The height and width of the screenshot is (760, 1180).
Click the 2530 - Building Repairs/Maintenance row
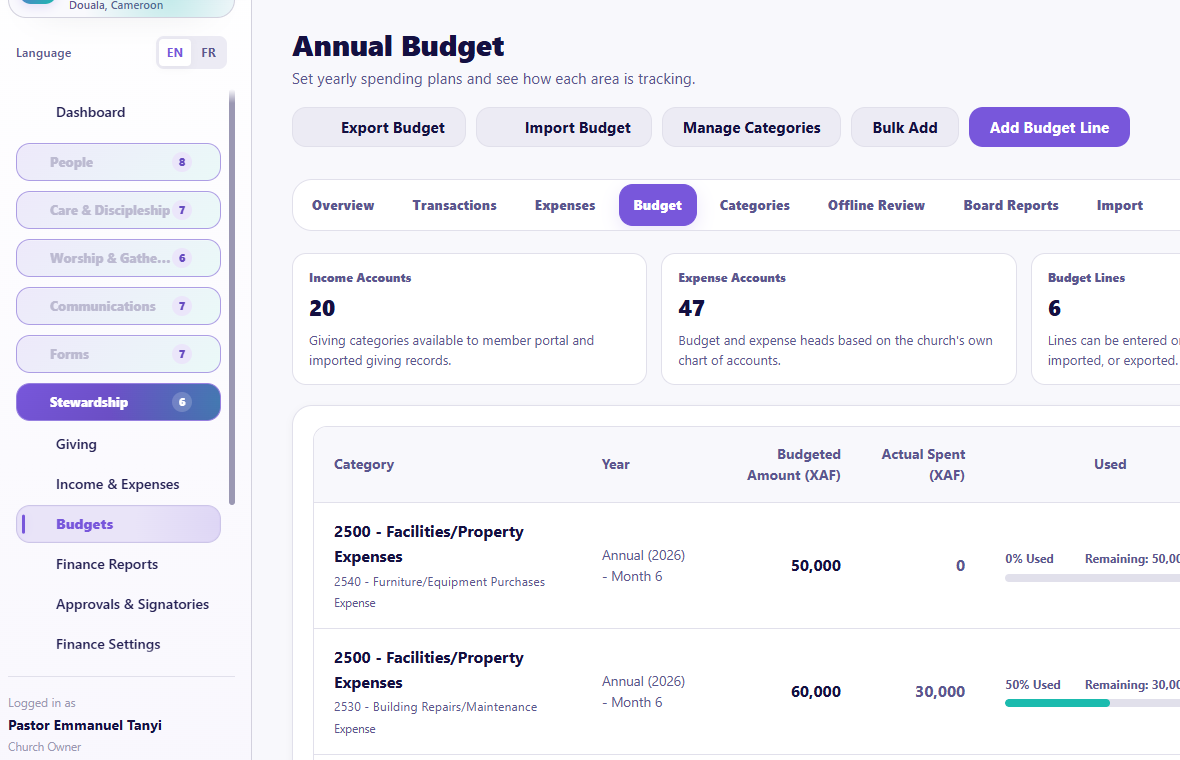[x=747, y=692]
